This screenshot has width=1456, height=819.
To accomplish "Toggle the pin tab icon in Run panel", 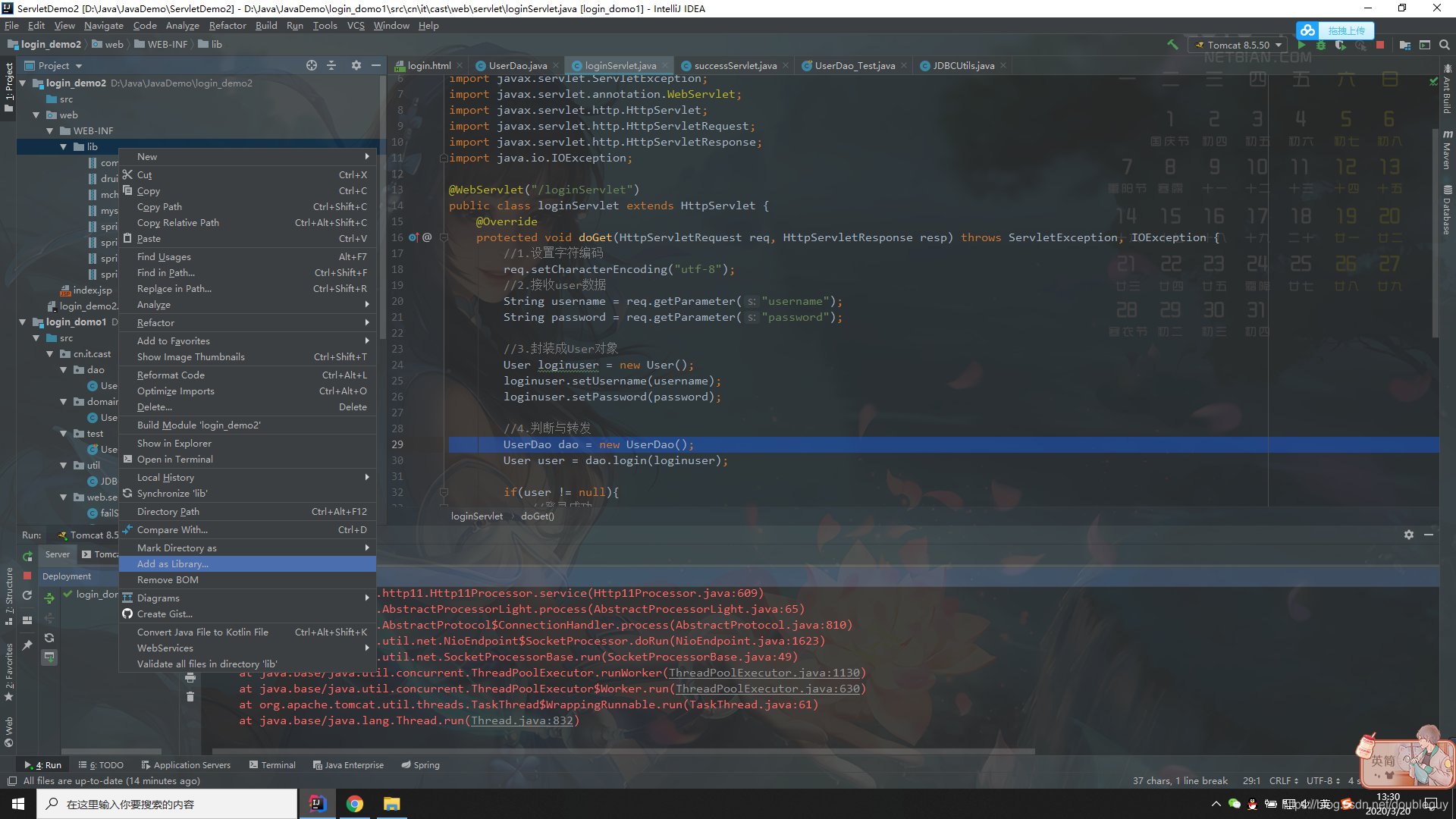I will click(x=27, y=645).
